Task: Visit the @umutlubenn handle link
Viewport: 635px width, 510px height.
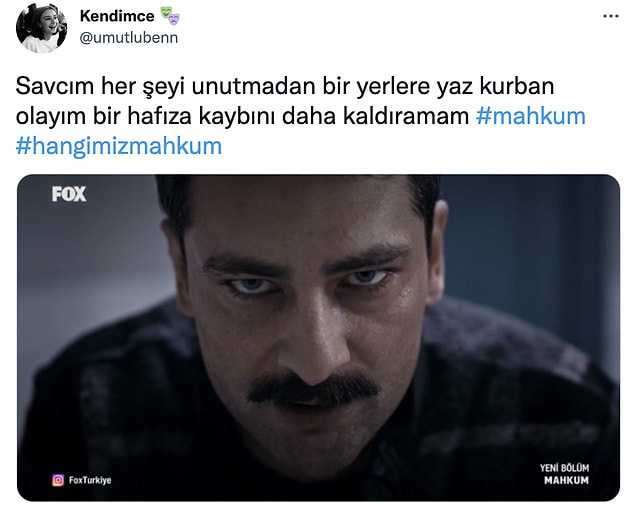Action: coord(129,38)
